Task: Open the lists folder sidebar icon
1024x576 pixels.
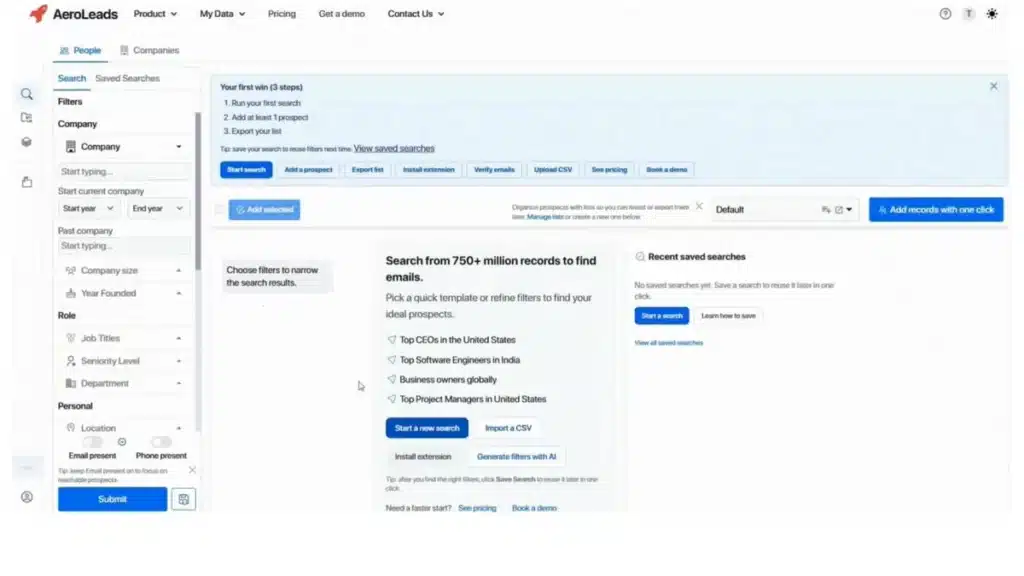Action: coord(27,118)
